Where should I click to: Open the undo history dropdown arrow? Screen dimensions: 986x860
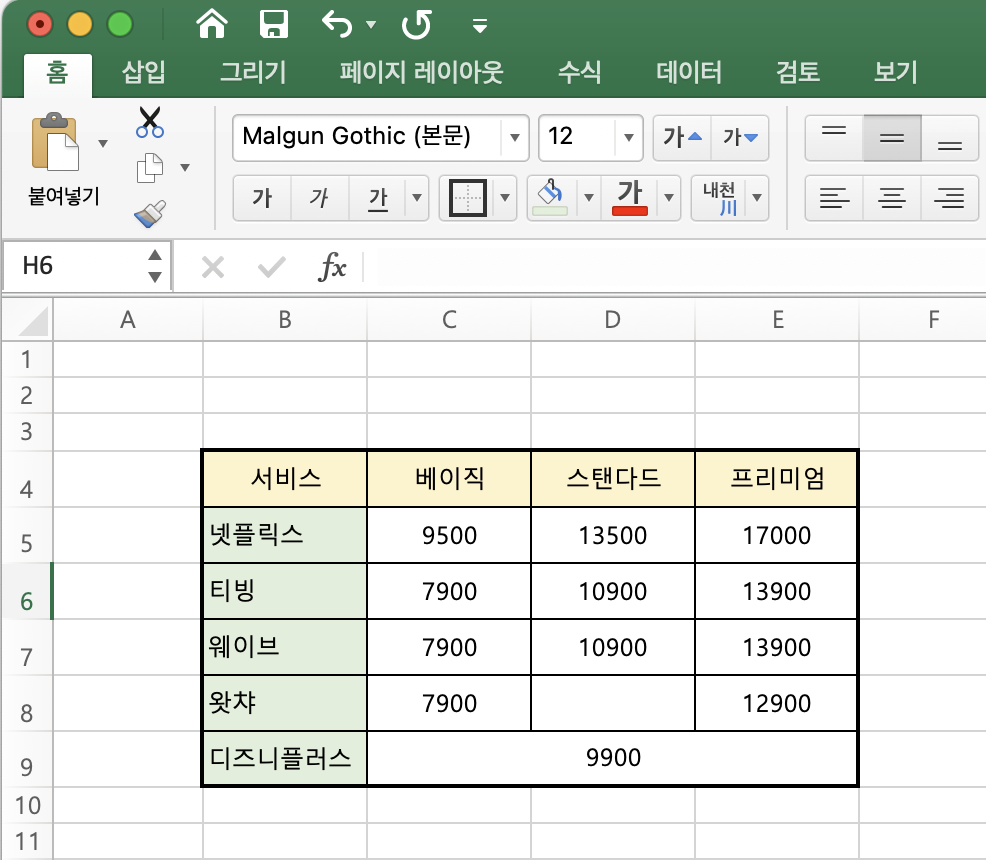point(371,25)
